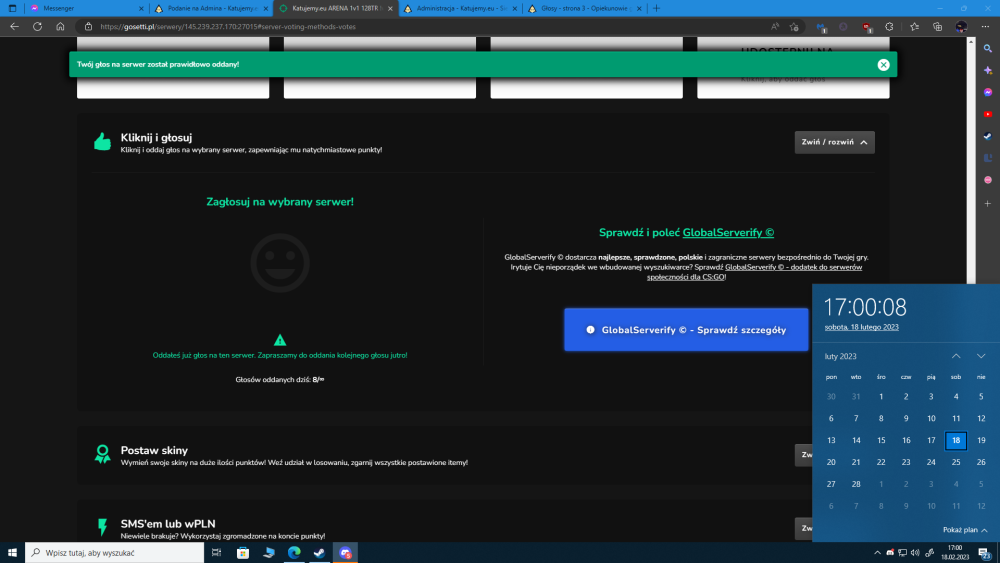
Task: Open the GlobalServerify © heading link
Action: [x=728, y=233]
